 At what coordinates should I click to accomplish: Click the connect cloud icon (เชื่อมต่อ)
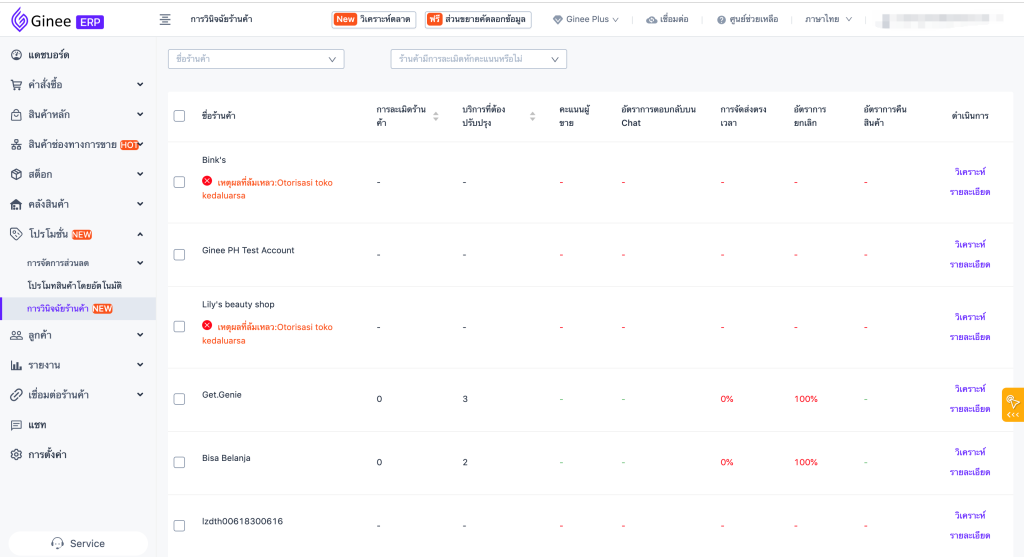coord(651,20)
